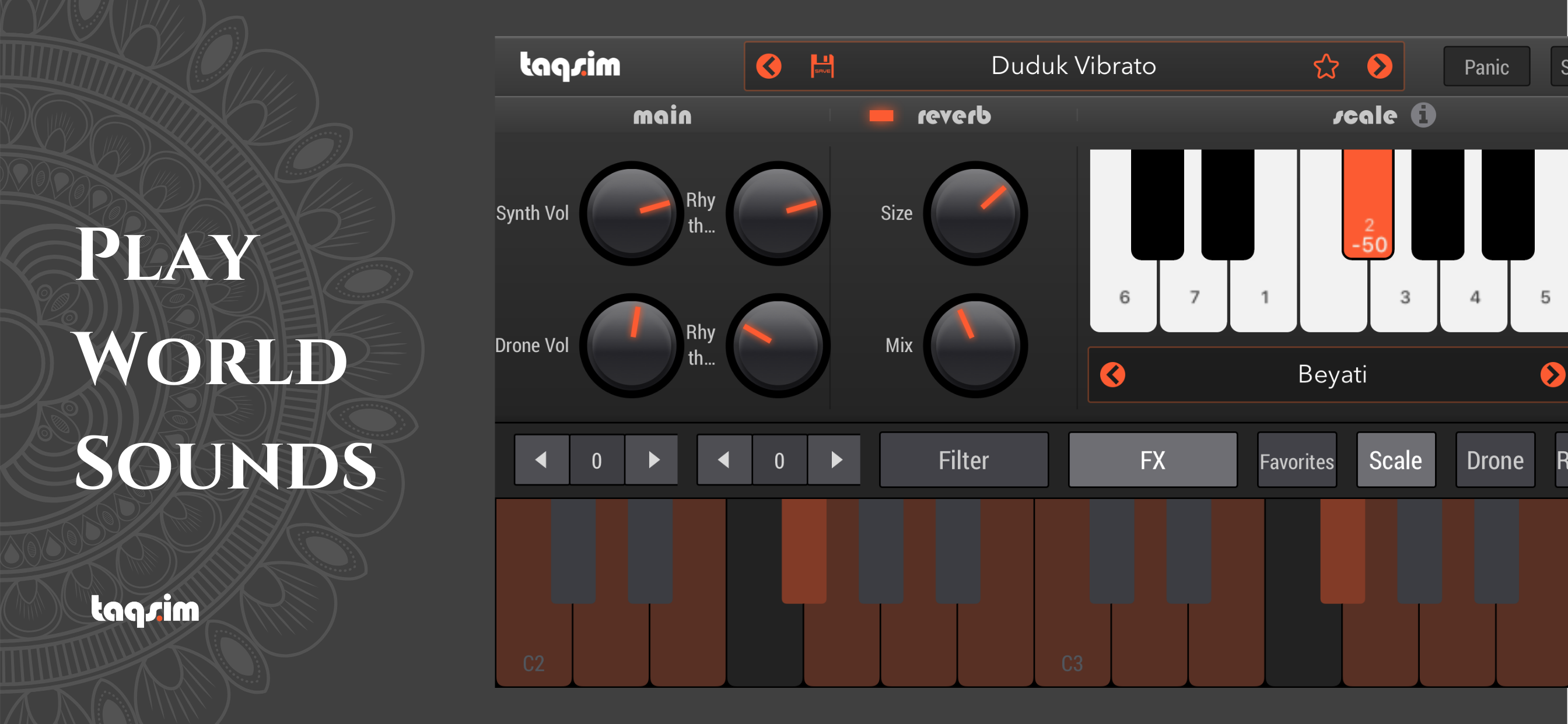The height and width of the screenshot is (724, 1568).
Task: Click the Duduk Vibrato preset name
Action: tap(1073, 66)
